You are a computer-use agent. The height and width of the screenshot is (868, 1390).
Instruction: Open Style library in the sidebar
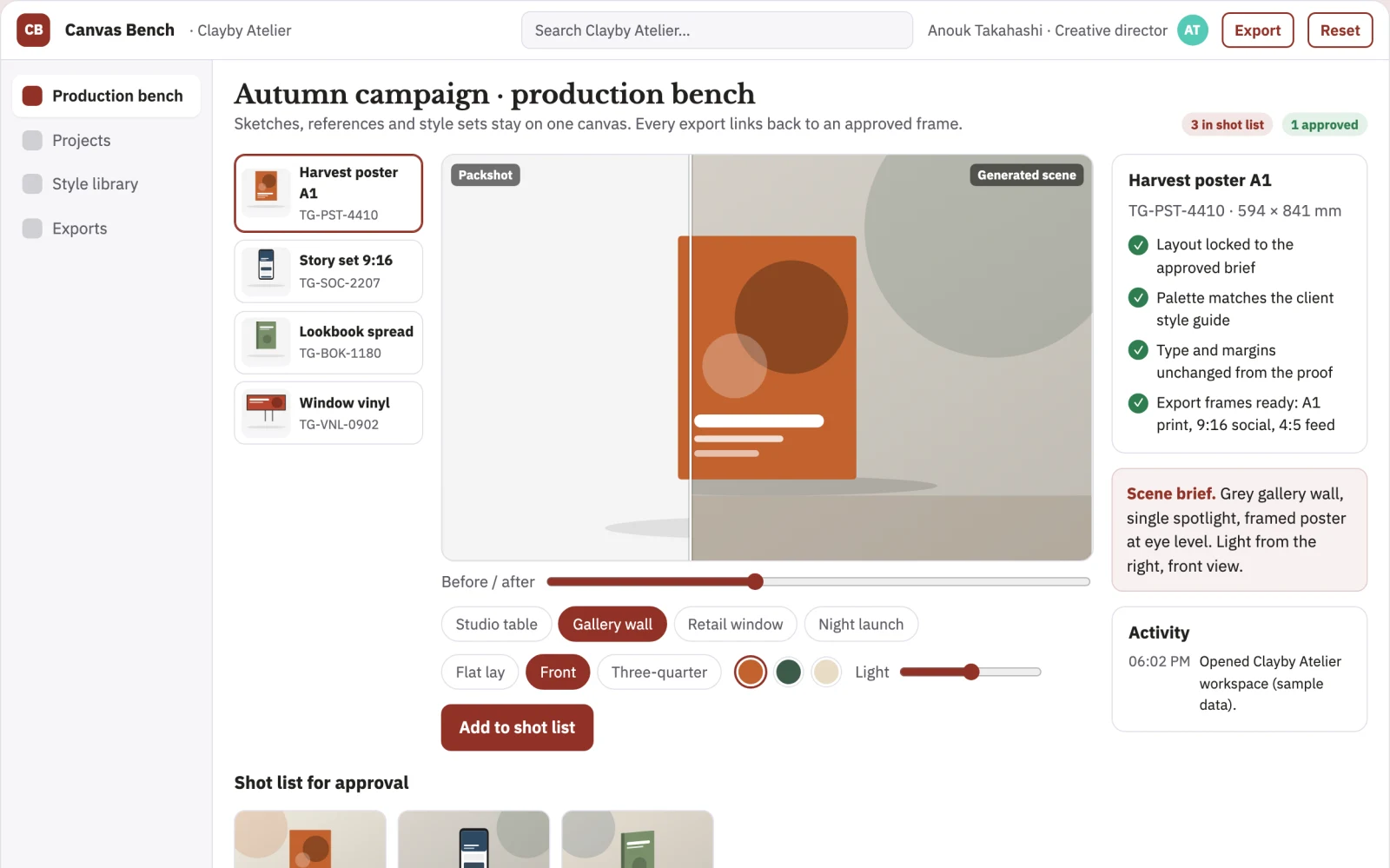click(x=106, y=184)
